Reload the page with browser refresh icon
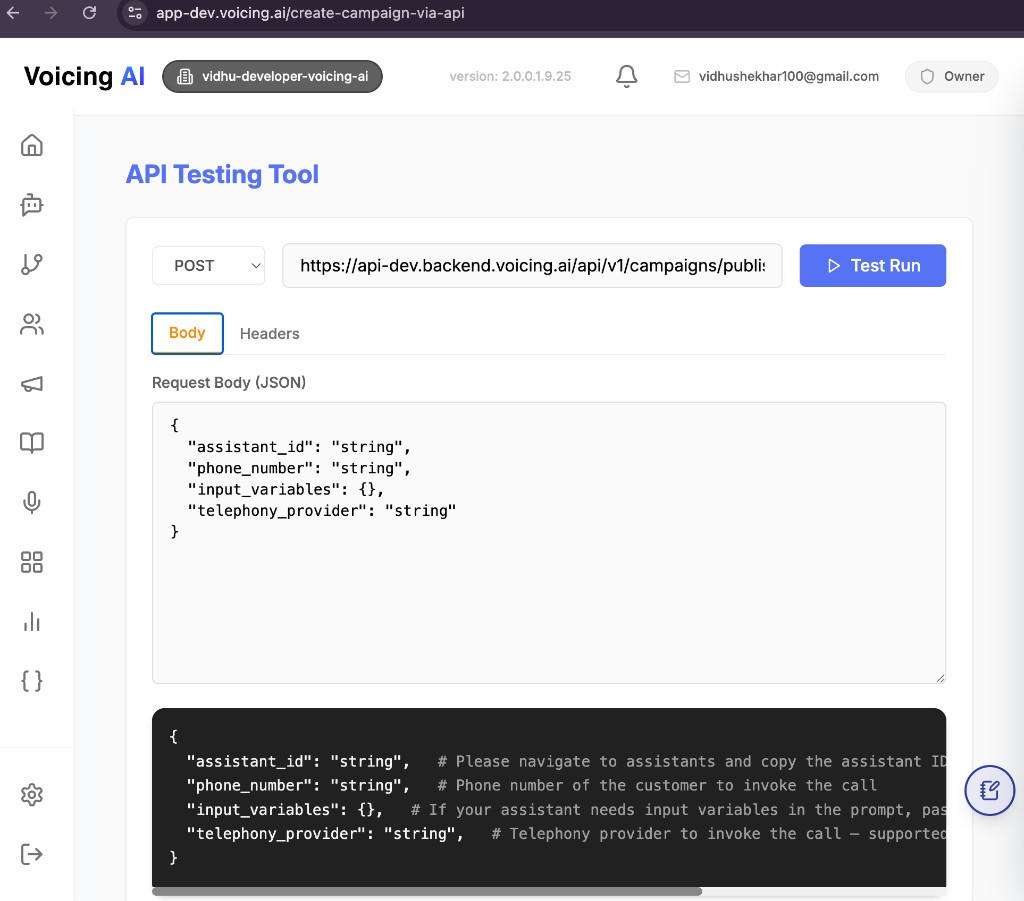This screenshot has width=1024, height=901. tap(89, 12)
